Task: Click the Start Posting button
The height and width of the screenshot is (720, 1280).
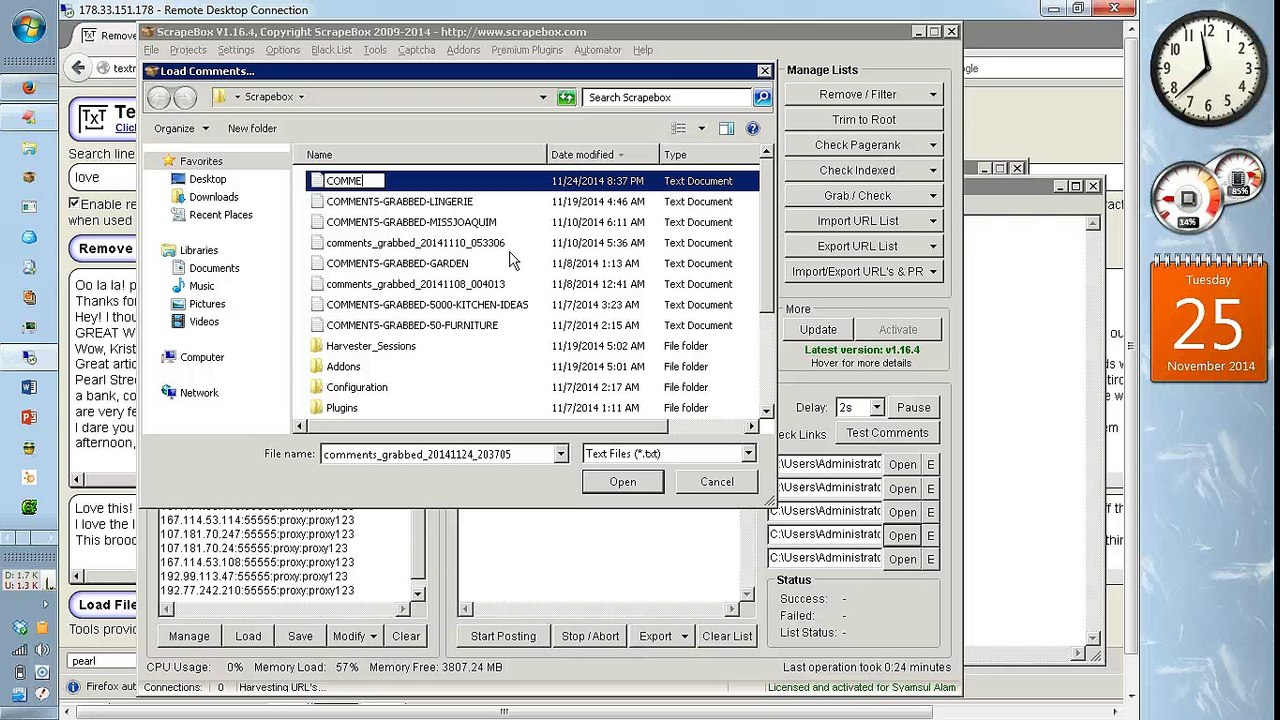Action: tap(503, 636)
